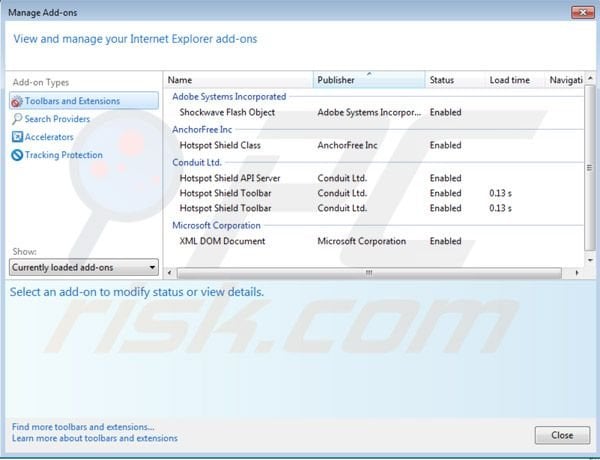Click the vertical scrollbar up arrow
The height and width of the screenshot is (460, 600).
[x=590, y=78]
